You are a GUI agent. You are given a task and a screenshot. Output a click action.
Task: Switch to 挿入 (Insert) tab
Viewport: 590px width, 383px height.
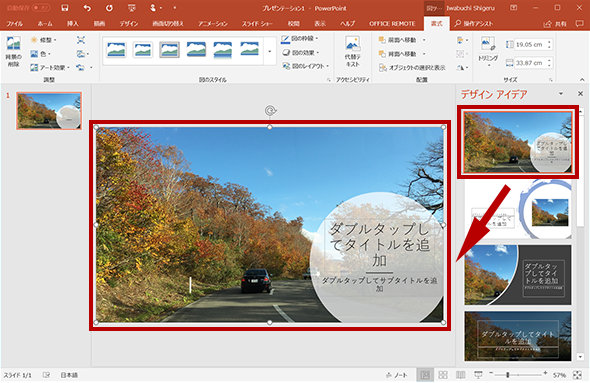coord(73,23)
